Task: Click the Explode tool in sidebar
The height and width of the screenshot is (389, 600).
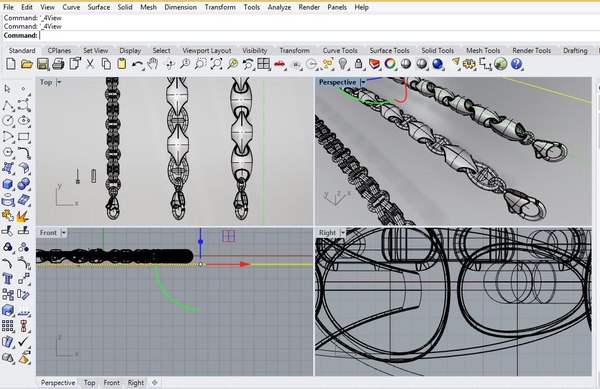Action: 23,216
